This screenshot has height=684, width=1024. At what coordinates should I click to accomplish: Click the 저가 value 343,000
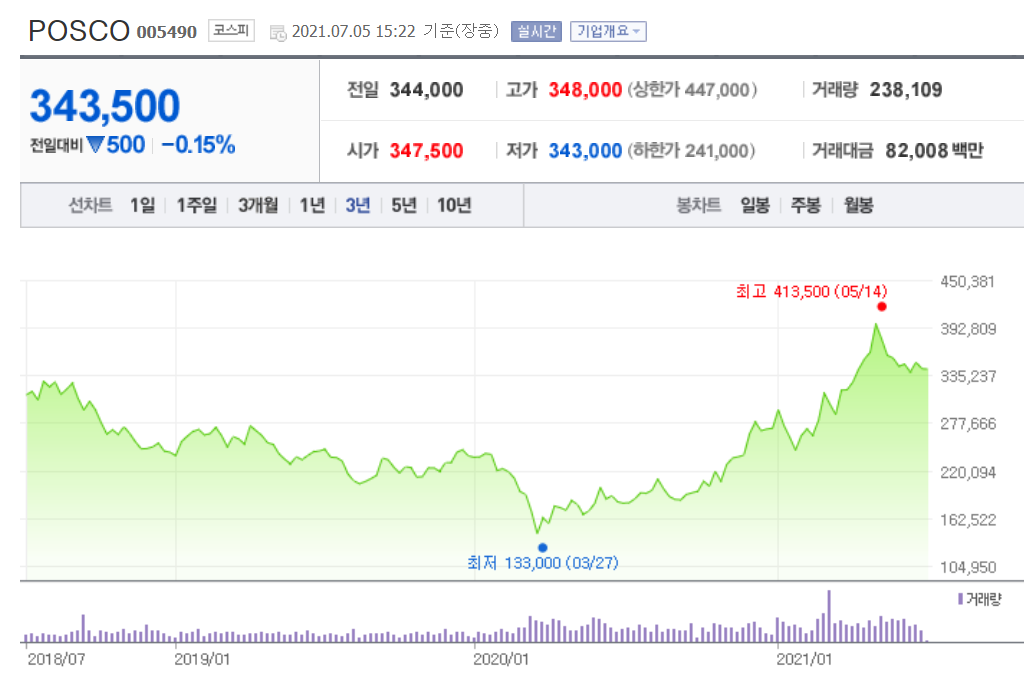click(x=585, y=151)
